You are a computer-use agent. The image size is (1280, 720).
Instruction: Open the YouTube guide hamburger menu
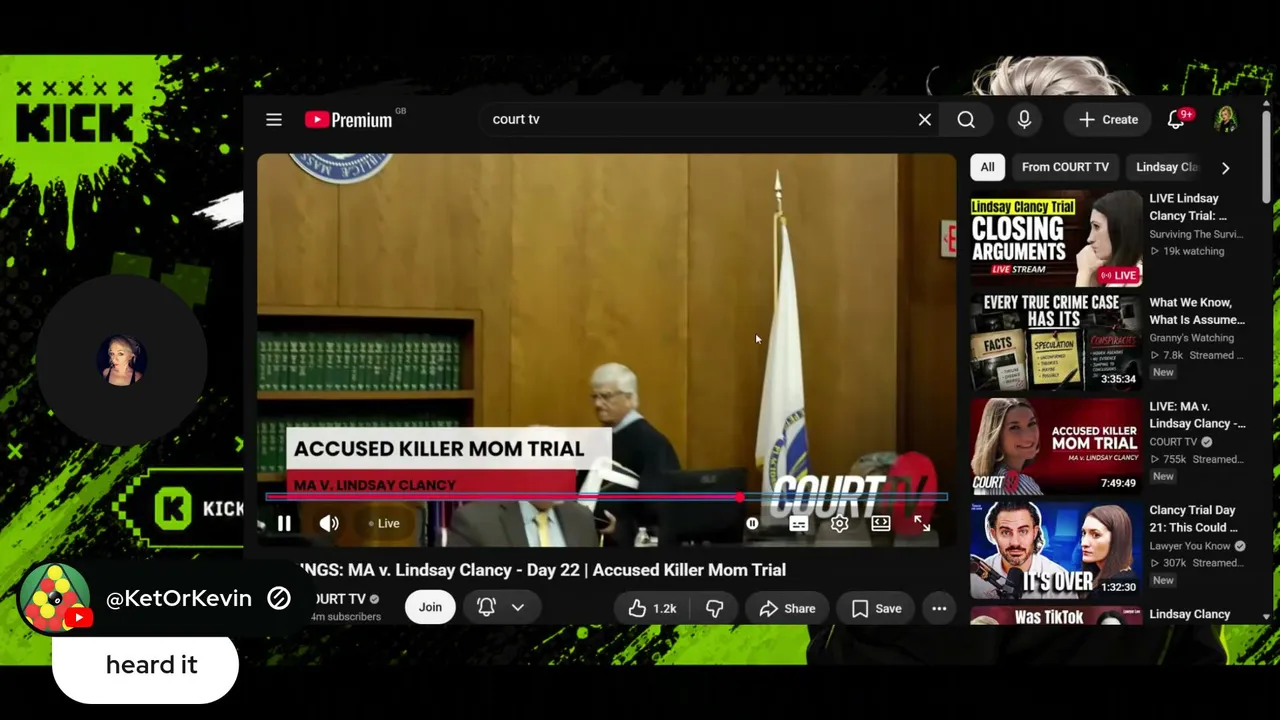tap(274, 120)
